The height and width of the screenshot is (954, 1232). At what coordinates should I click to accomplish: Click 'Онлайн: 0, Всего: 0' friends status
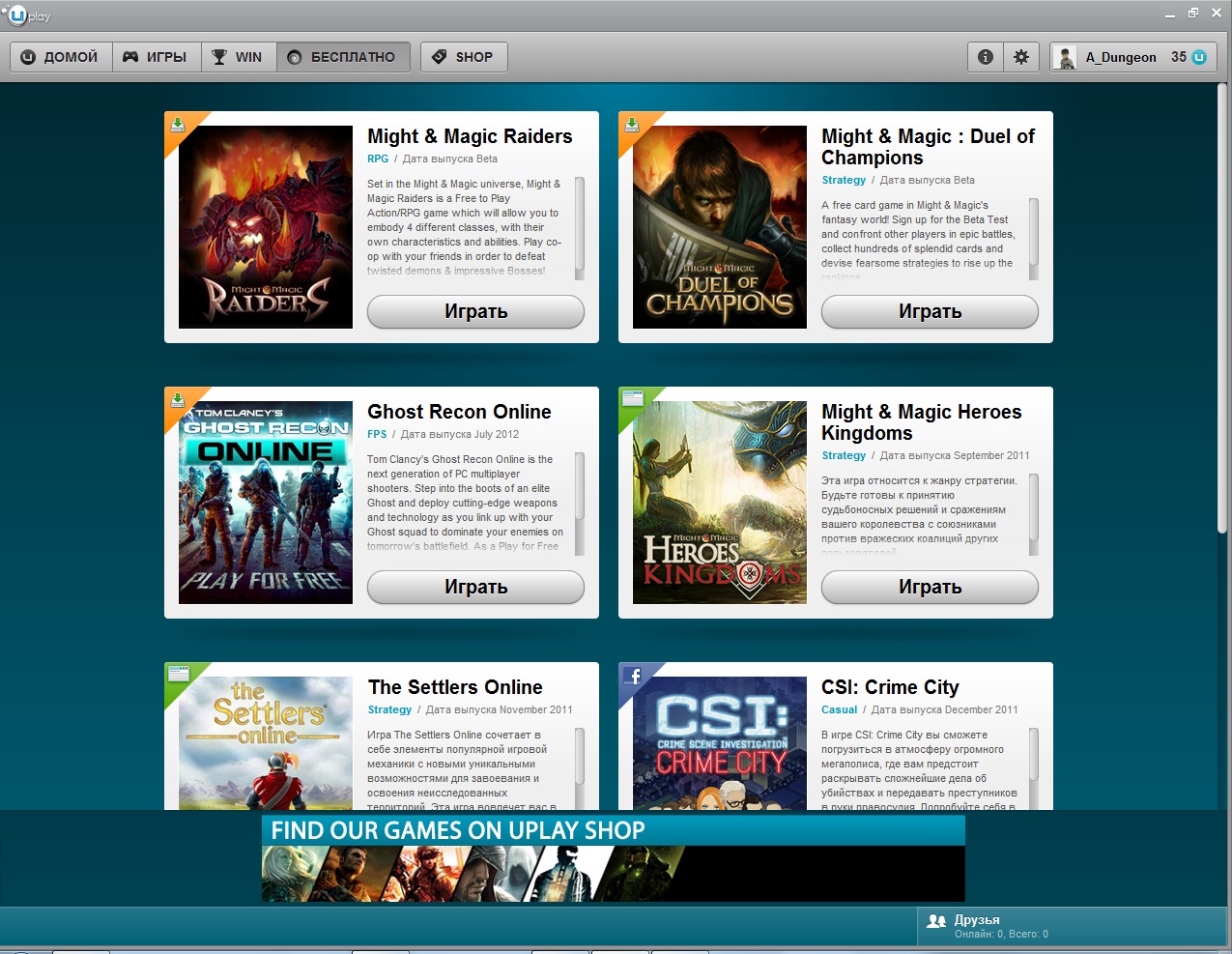click(1001, 935)
